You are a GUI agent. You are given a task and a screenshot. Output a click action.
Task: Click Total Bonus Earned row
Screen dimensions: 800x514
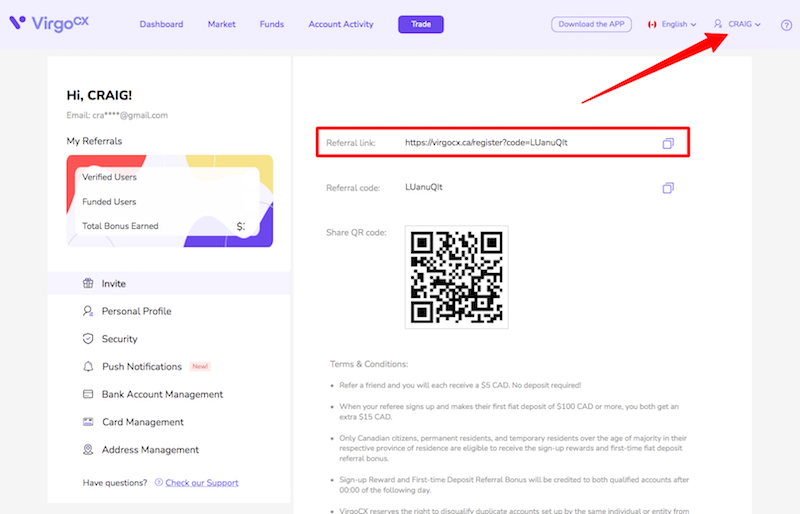tap(163, 226)
